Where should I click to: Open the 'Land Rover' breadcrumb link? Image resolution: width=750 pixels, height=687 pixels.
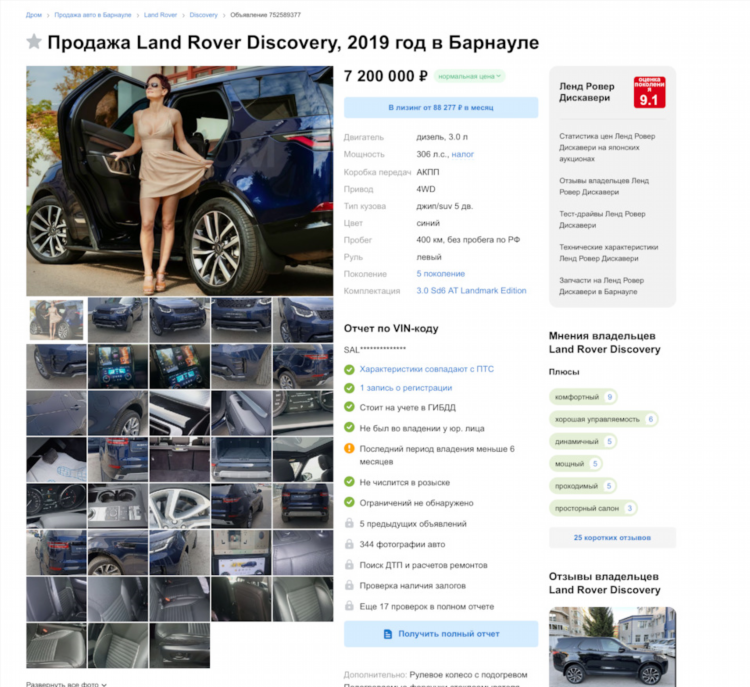tap(160, 15)
